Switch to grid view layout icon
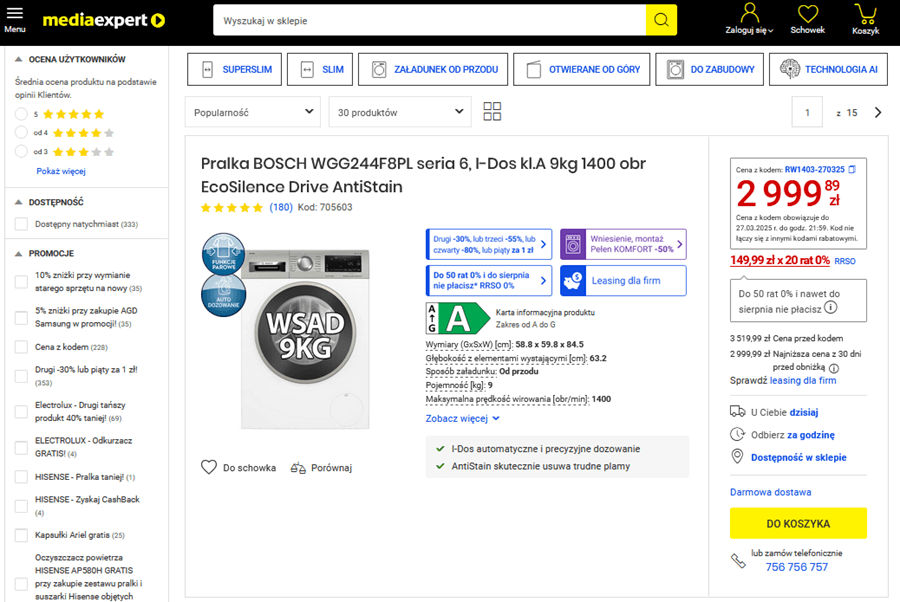The height and width of the screenshot is (602, 900). [492, 112]
